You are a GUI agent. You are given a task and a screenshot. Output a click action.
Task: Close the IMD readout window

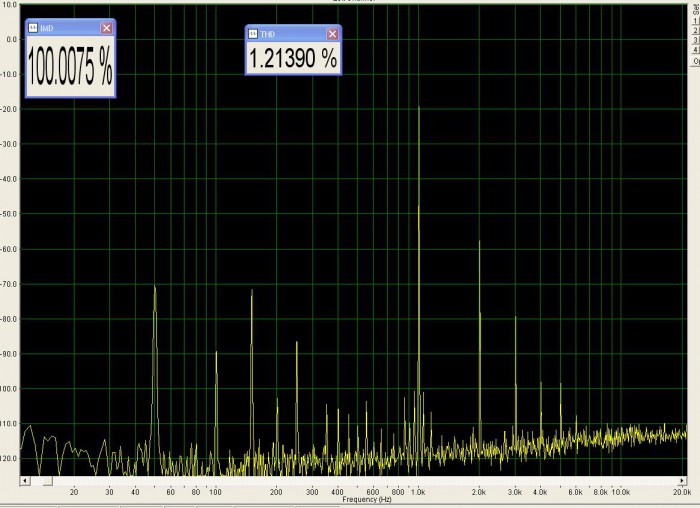[106, 28]
